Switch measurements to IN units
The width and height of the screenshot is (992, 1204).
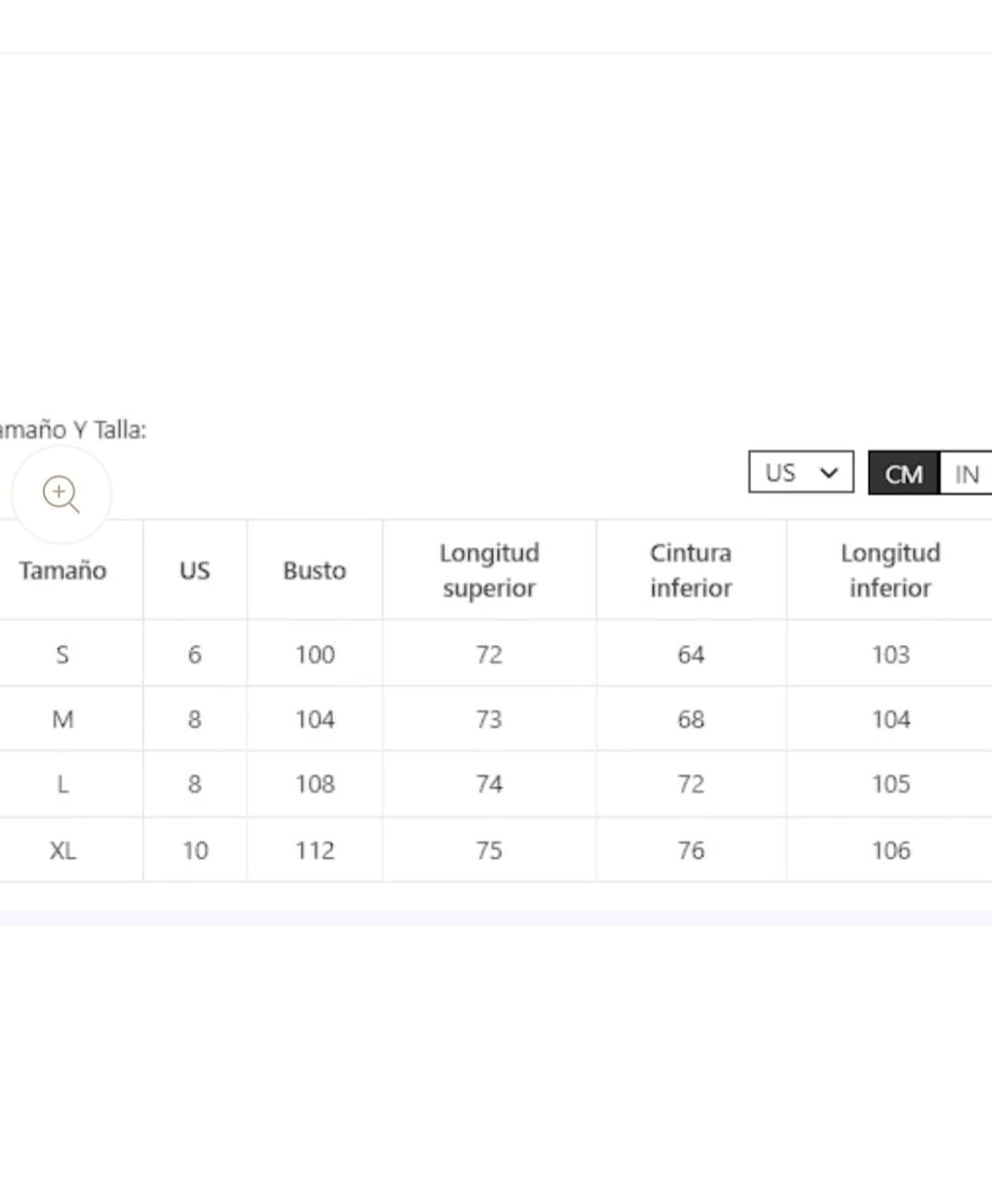[x=965, y=474]
